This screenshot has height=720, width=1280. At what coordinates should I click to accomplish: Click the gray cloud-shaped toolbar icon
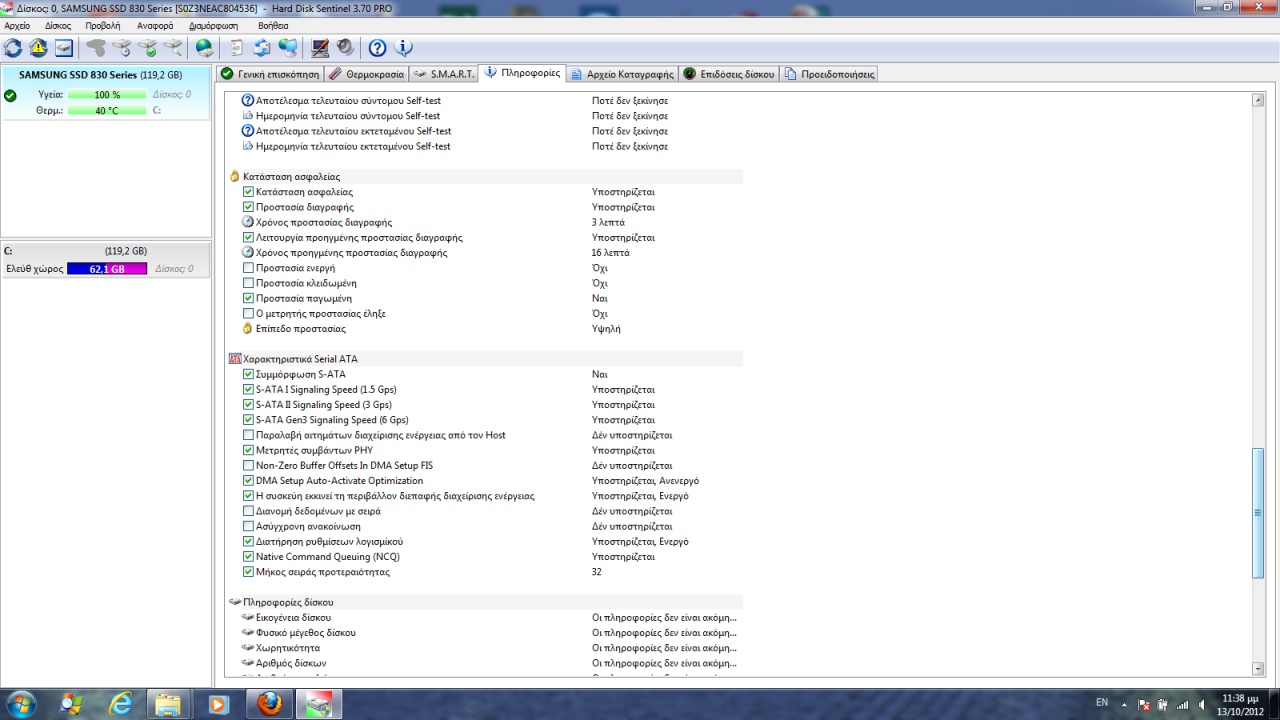(x=96, y=48)
